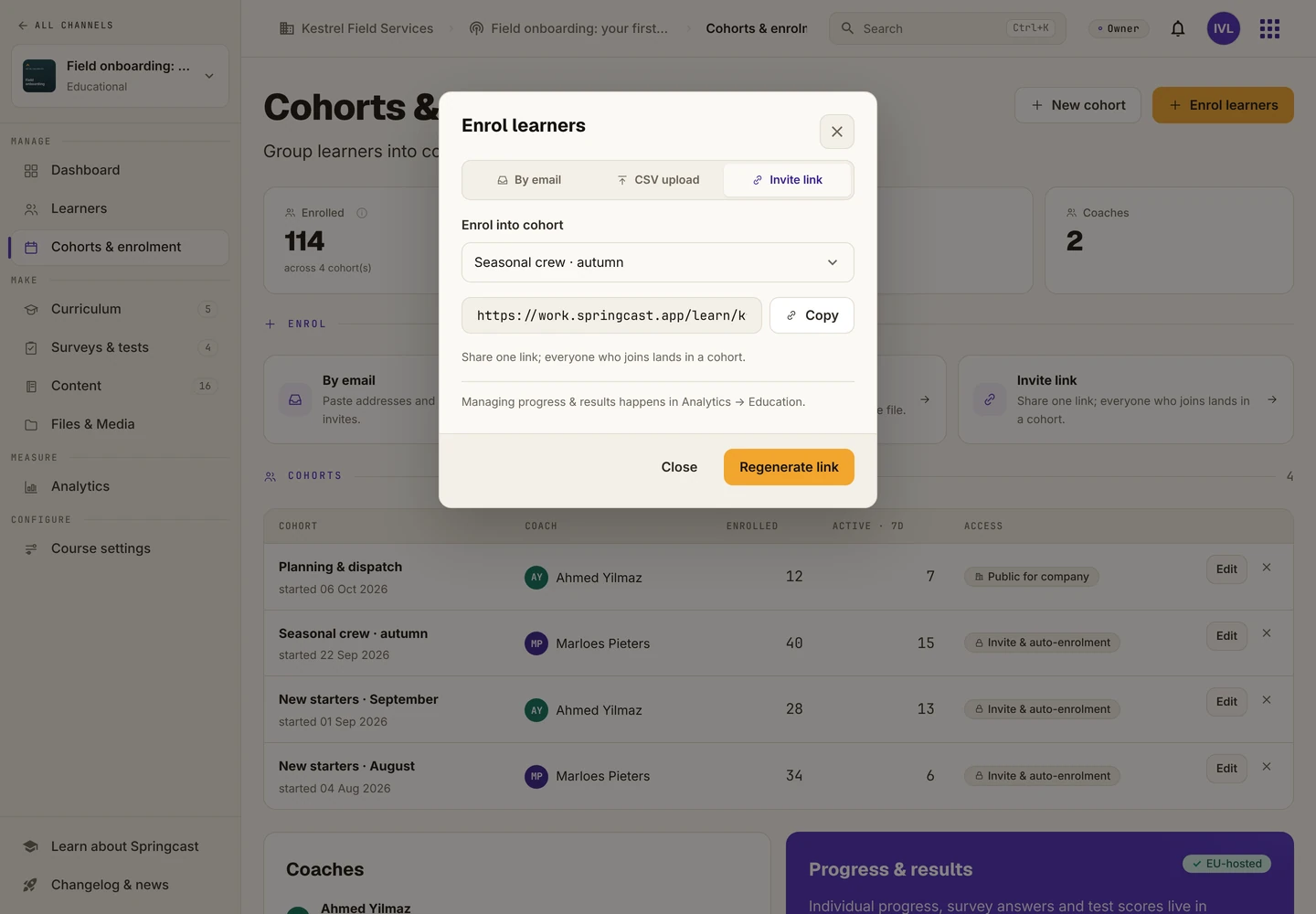The height and width of the screenshot is (914, 1316).
Task: Click Field onboarding breadcrumb
Action: 568,28
